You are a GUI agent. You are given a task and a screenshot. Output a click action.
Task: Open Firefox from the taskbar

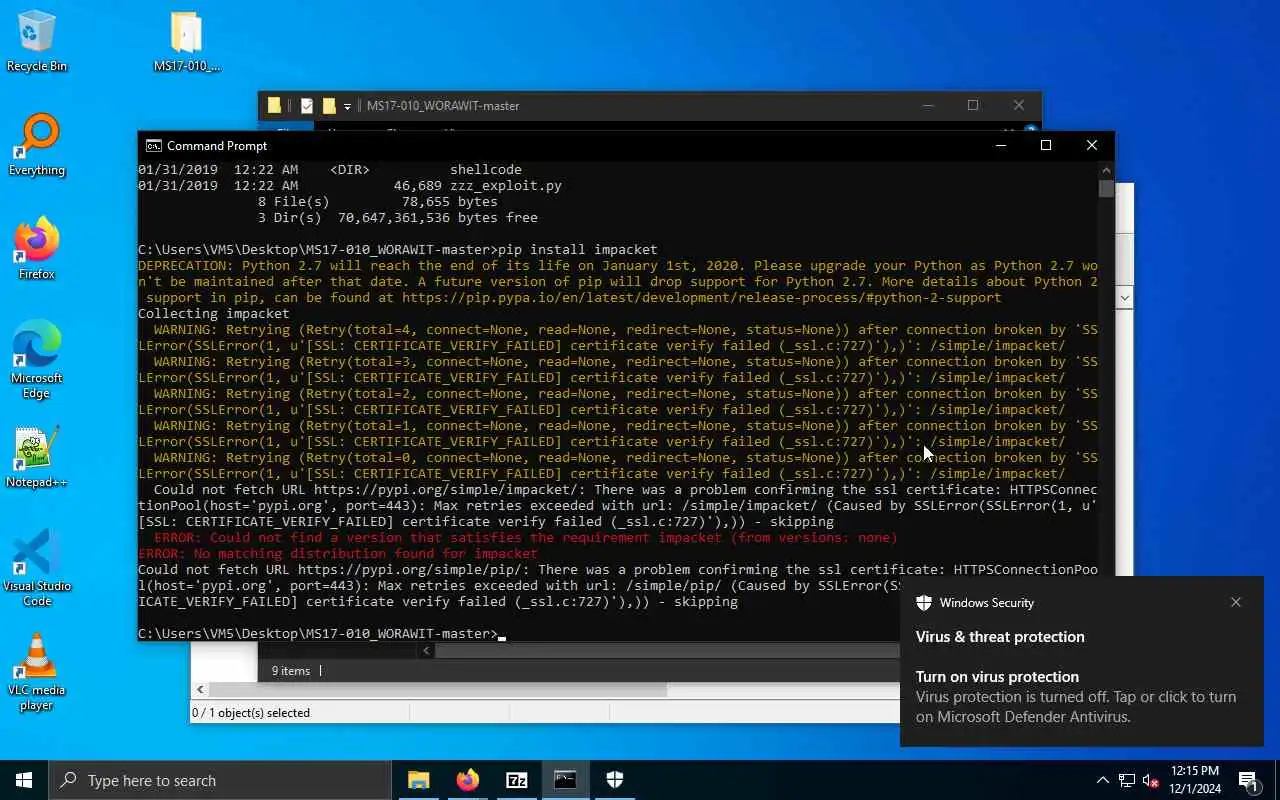467,780
